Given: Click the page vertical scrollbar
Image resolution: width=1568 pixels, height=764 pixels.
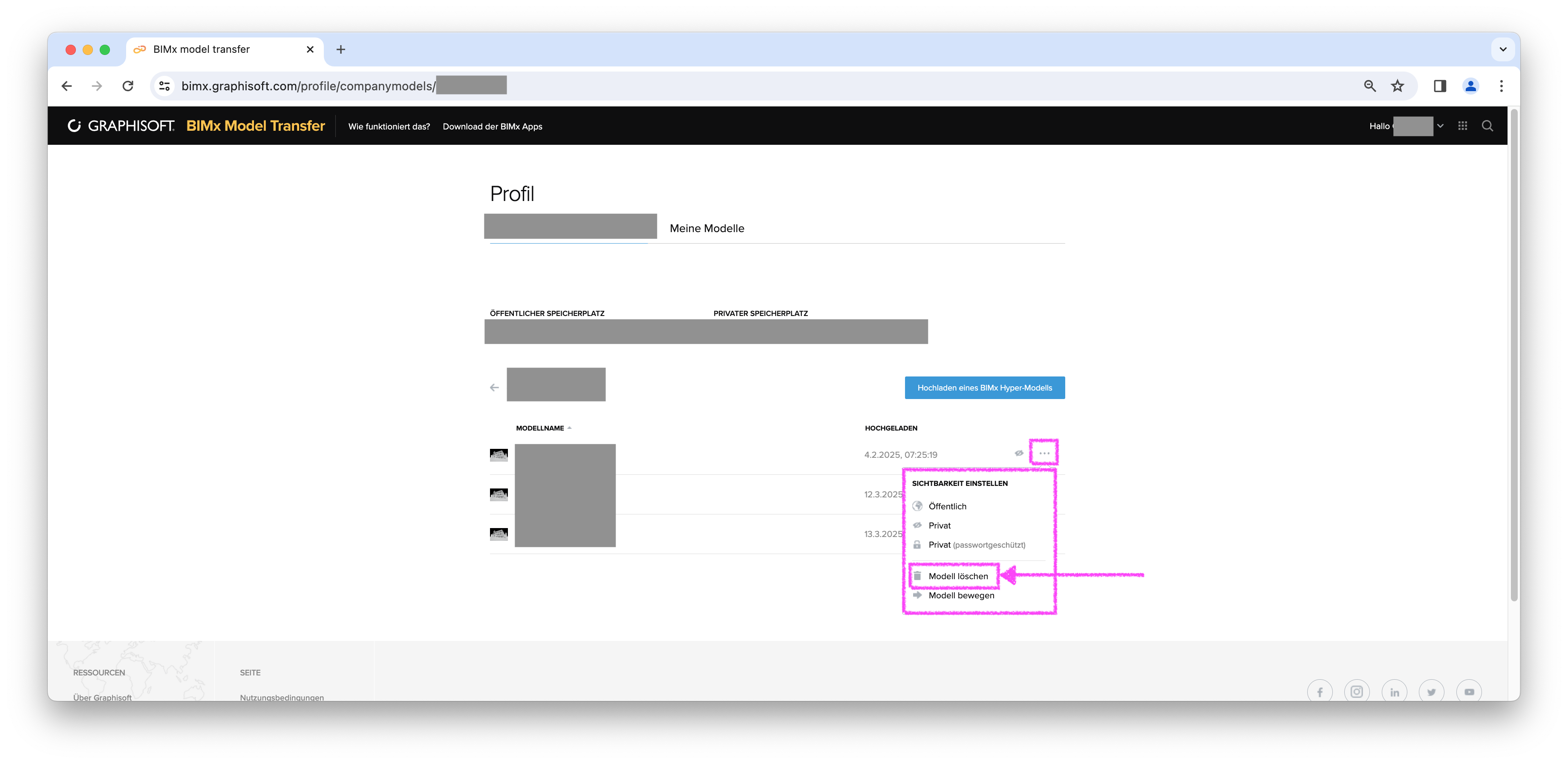Looking at the screenshot, I should click(1514, 355).
